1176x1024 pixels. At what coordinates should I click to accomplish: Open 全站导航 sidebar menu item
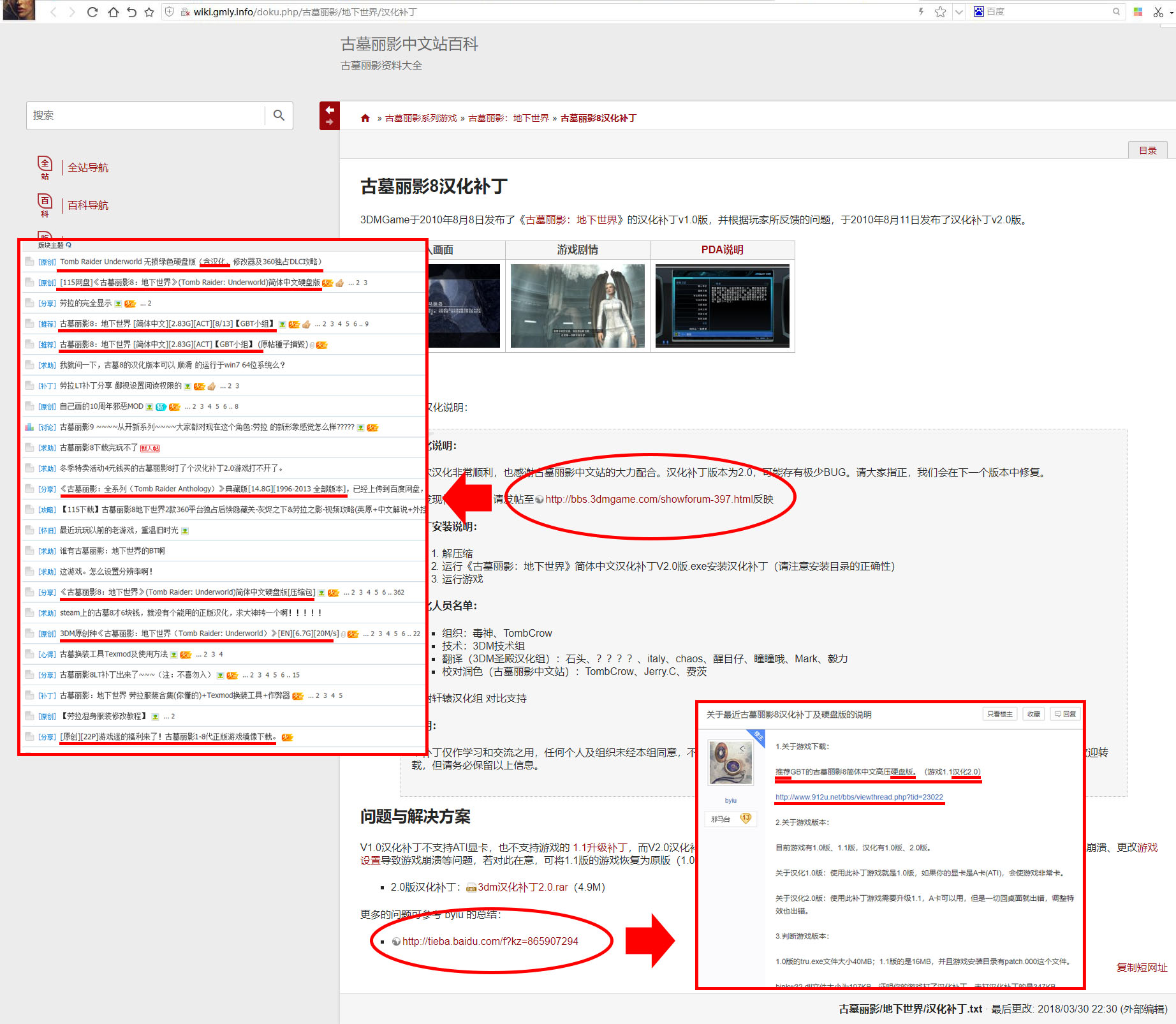click(x=88, y=168)
